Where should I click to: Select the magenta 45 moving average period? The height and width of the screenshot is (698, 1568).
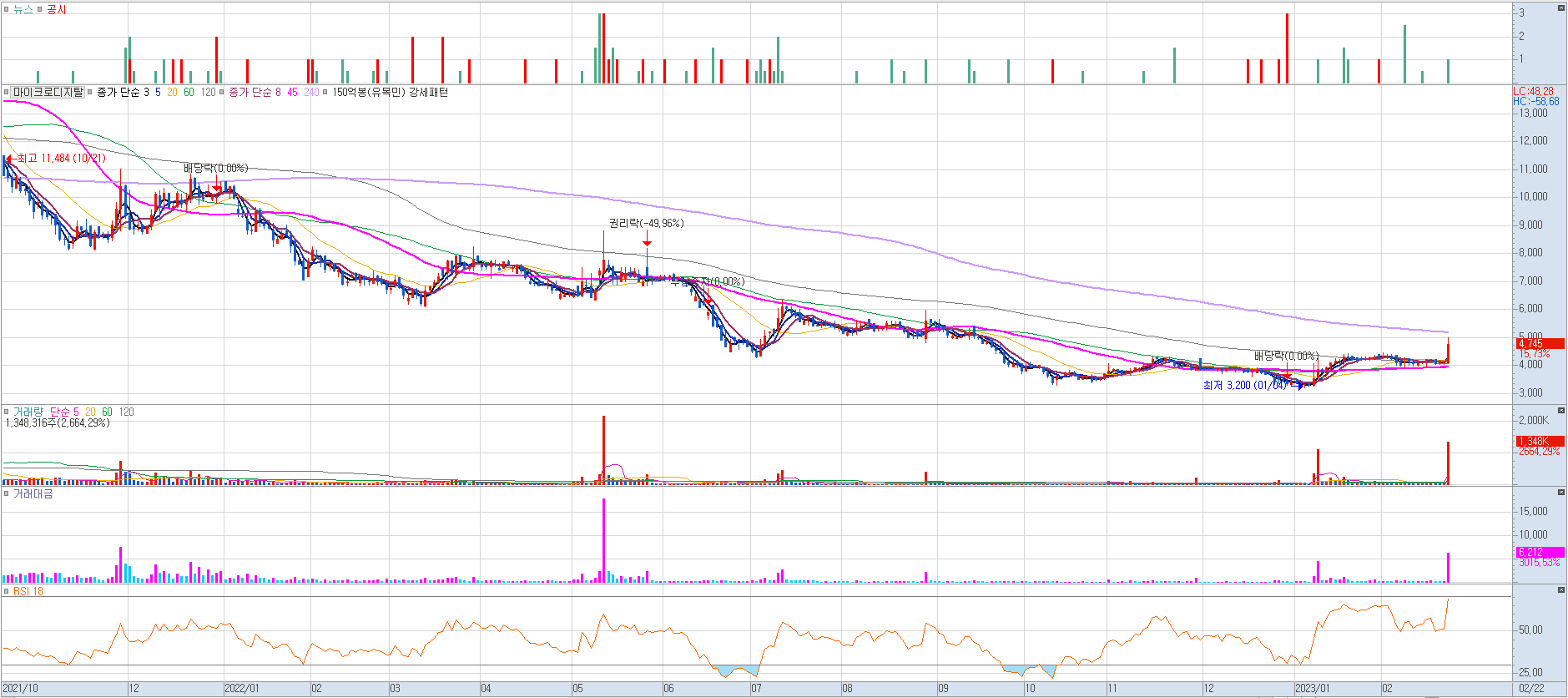click(x=292, y=93)
